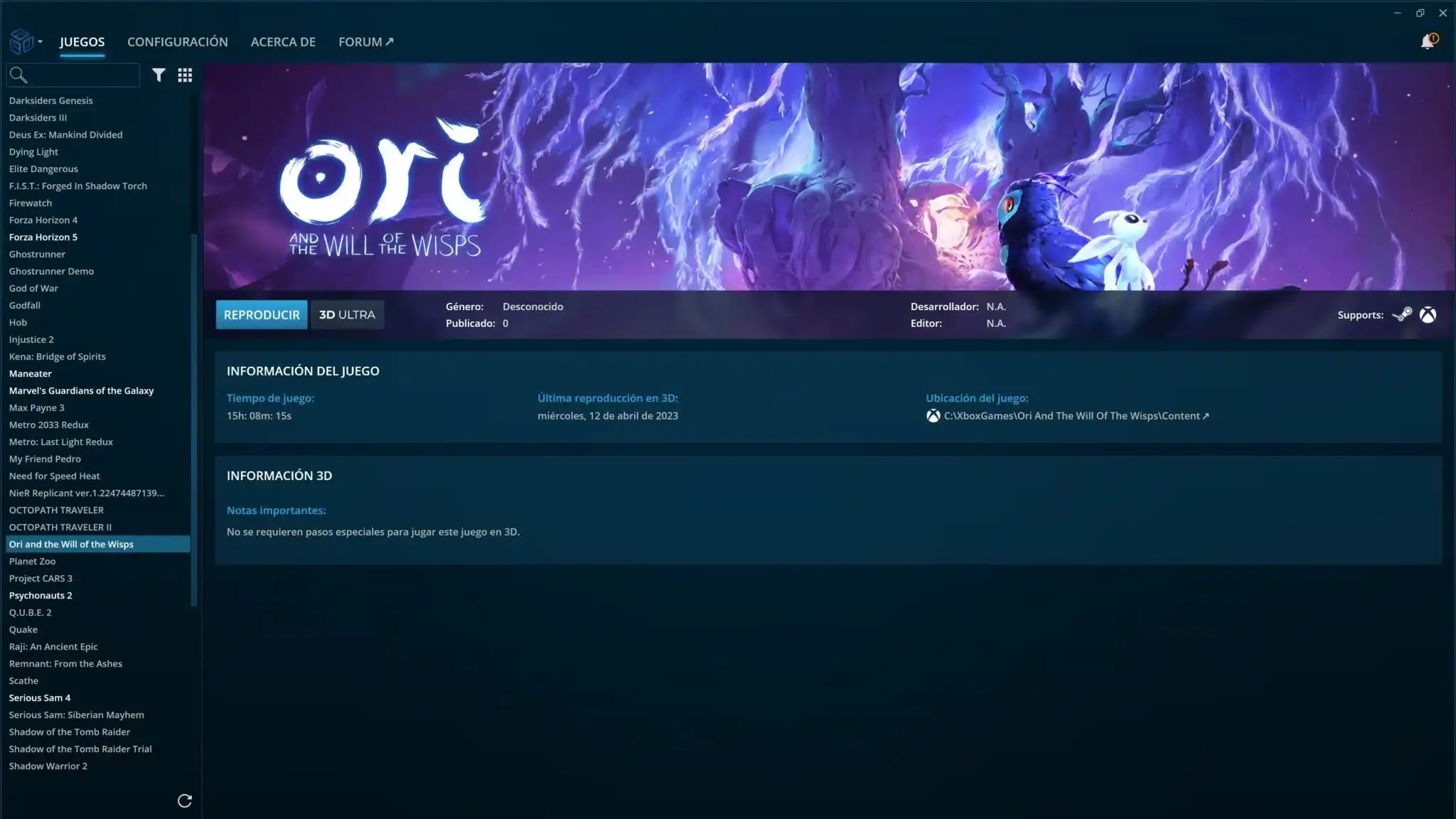Click the window minimize button
The width and height of the screenshot is (1456, 819).
click(x=1398, y=13)
